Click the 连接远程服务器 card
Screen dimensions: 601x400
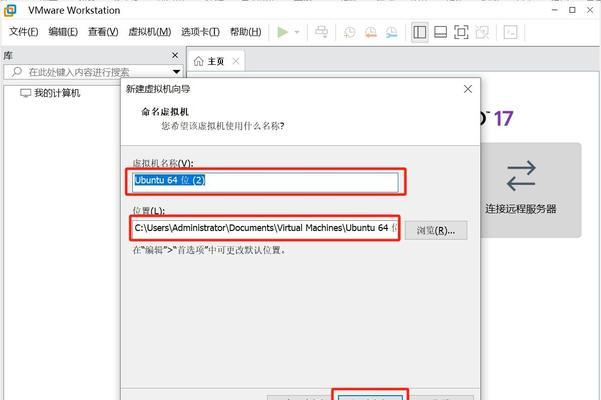(530, 190)
